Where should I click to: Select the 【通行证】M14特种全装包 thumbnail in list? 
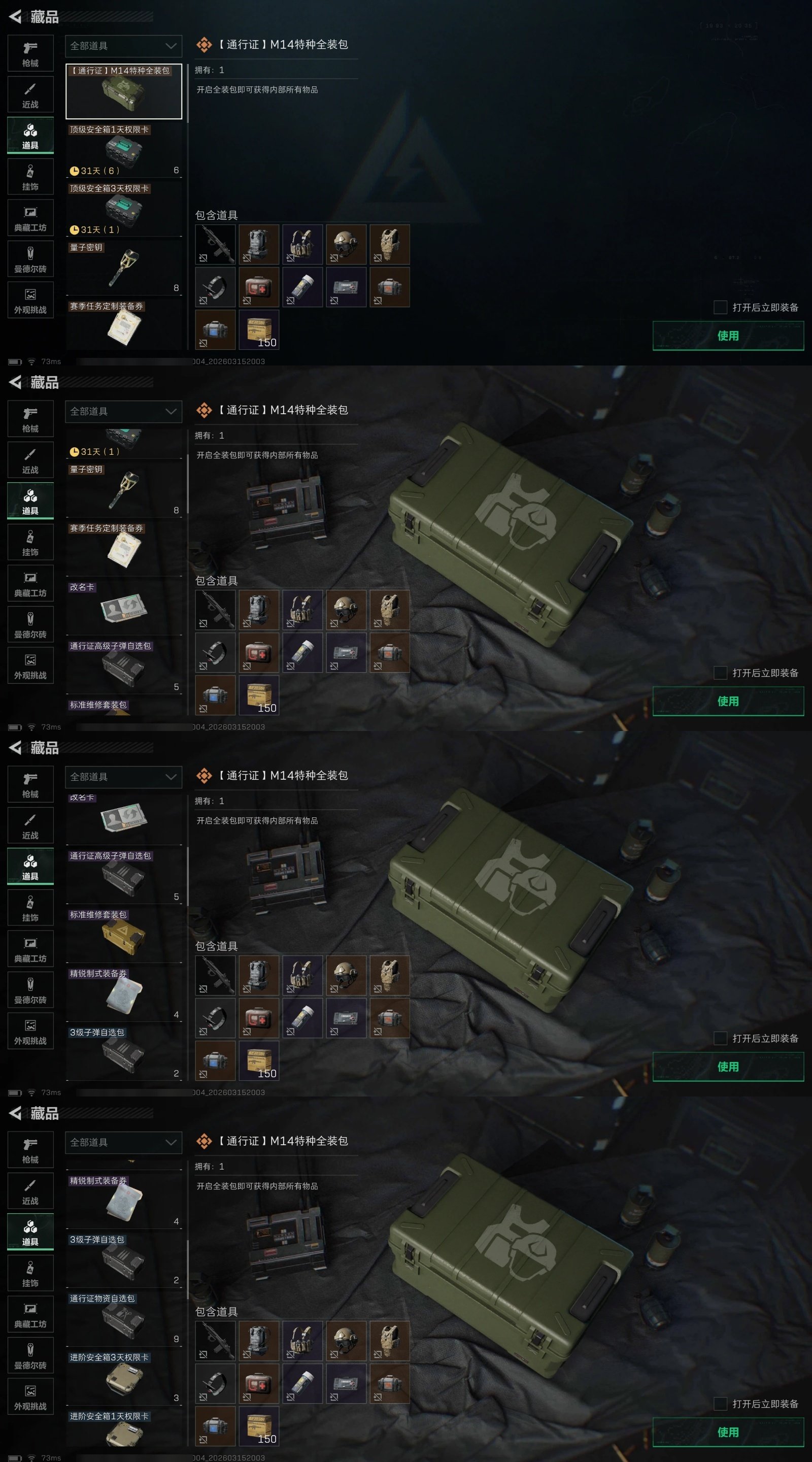(124, 91)
